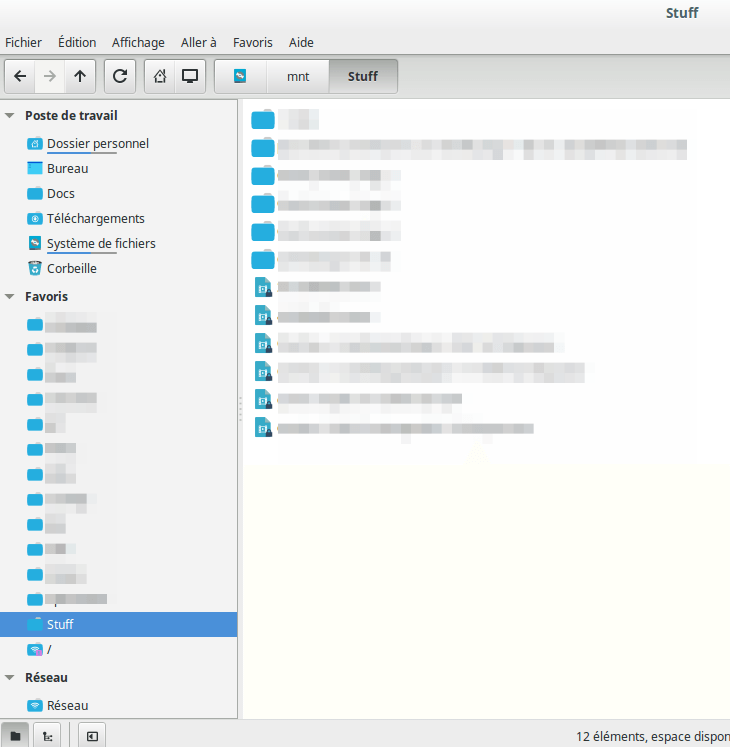Collapse the Poste de travail section

(10, 115)
